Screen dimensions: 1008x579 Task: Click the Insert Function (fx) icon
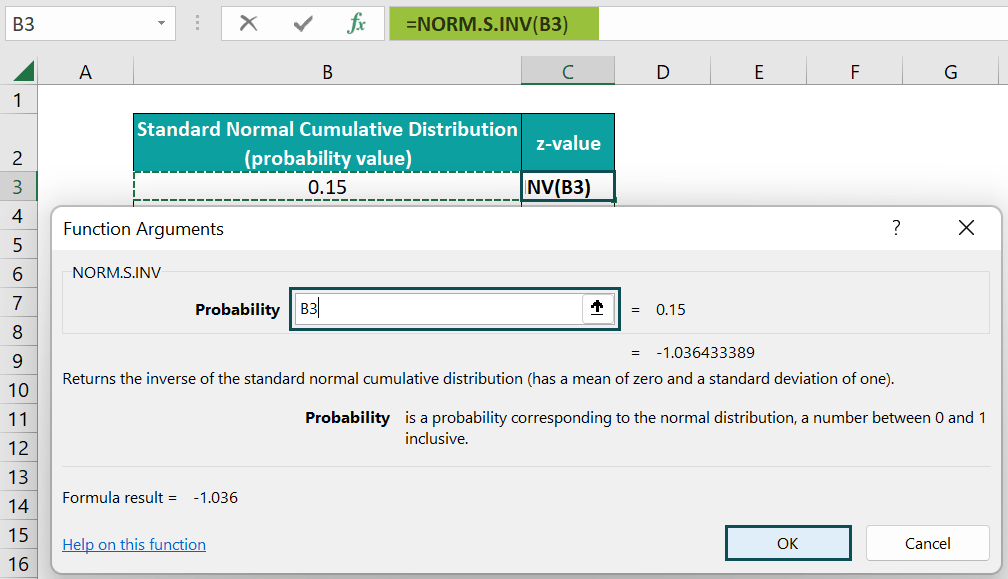pyautogui.click(x=360, y=23)
